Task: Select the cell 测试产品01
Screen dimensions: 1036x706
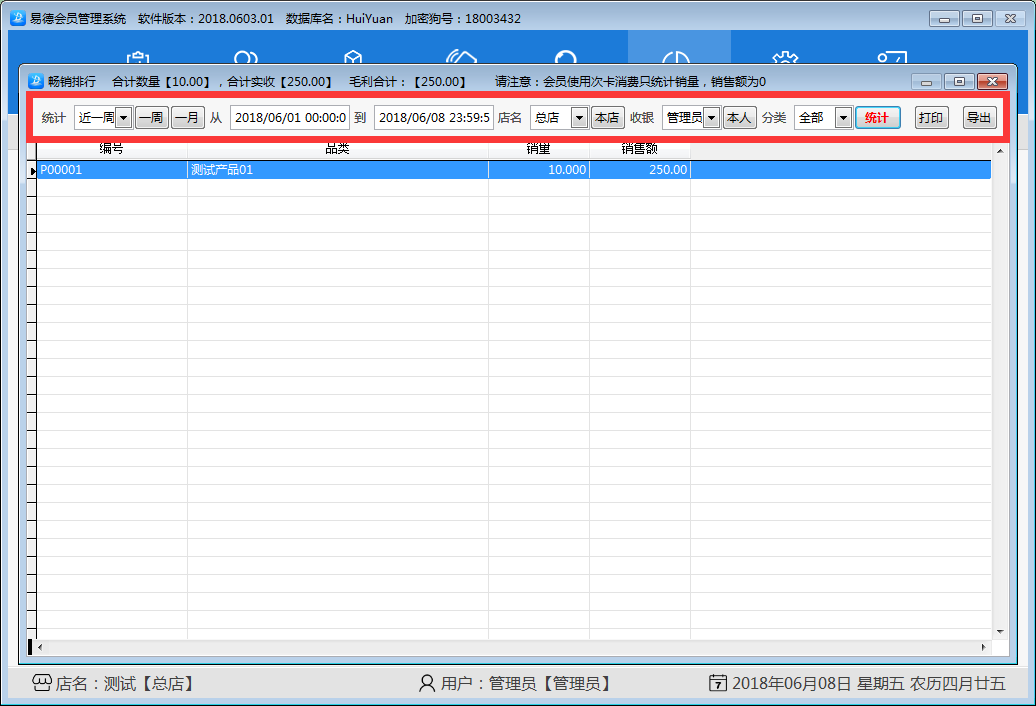Action: pyautogui.click(x=338, y=170)
